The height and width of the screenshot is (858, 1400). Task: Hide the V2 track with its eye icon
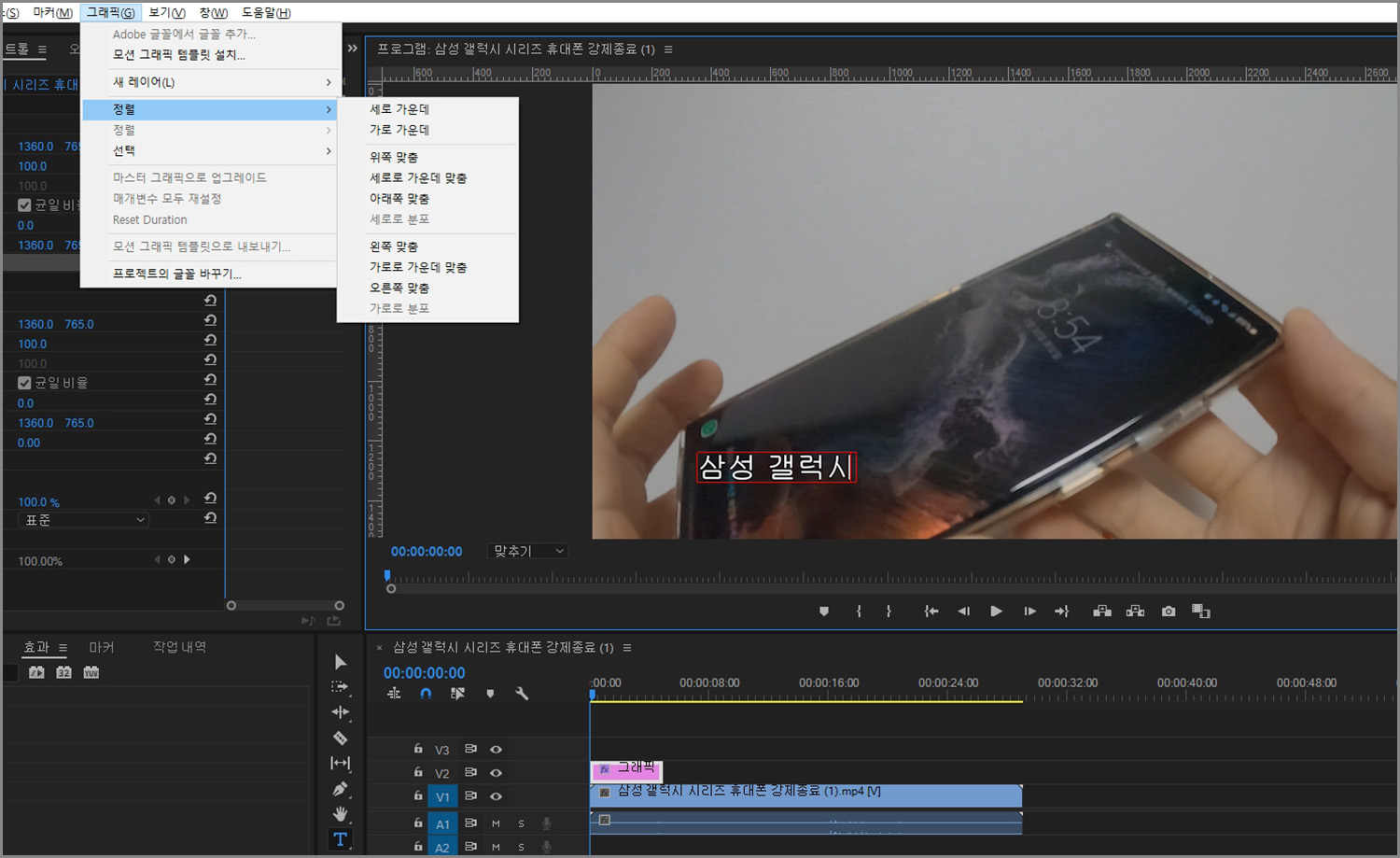coord(497,773)
